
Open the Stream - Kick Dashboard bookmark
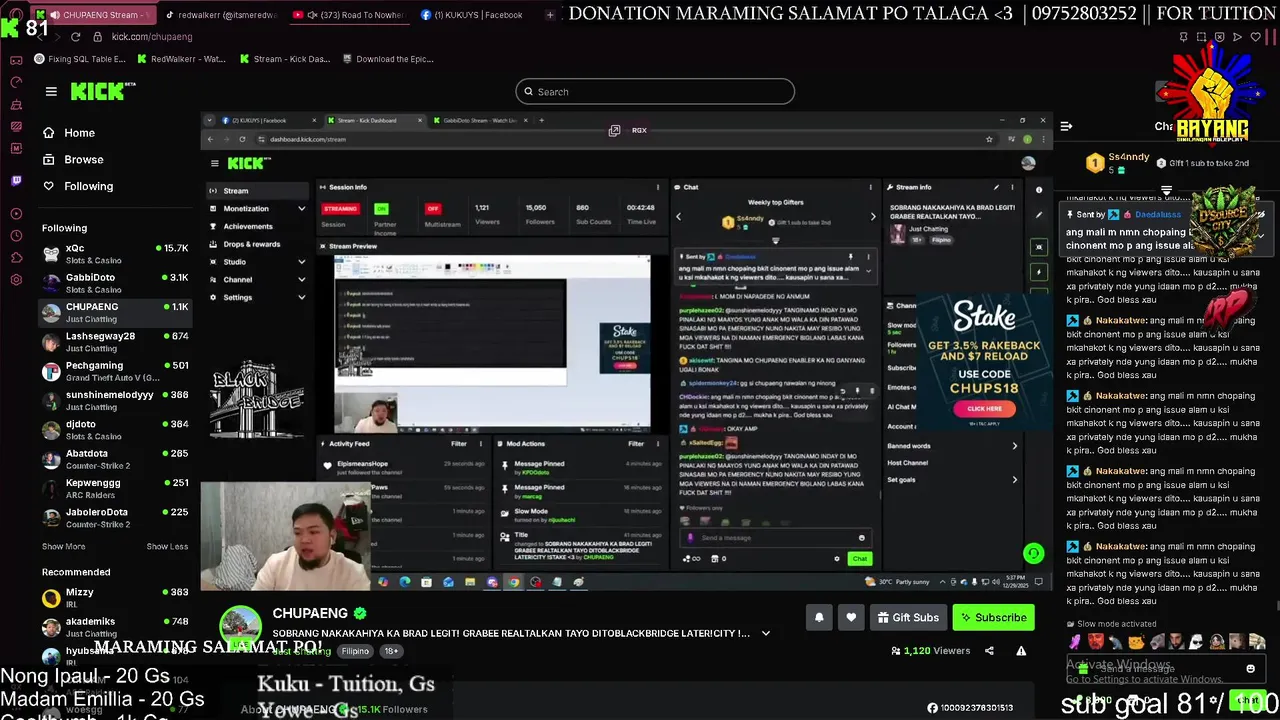click(x=284, y=59)
